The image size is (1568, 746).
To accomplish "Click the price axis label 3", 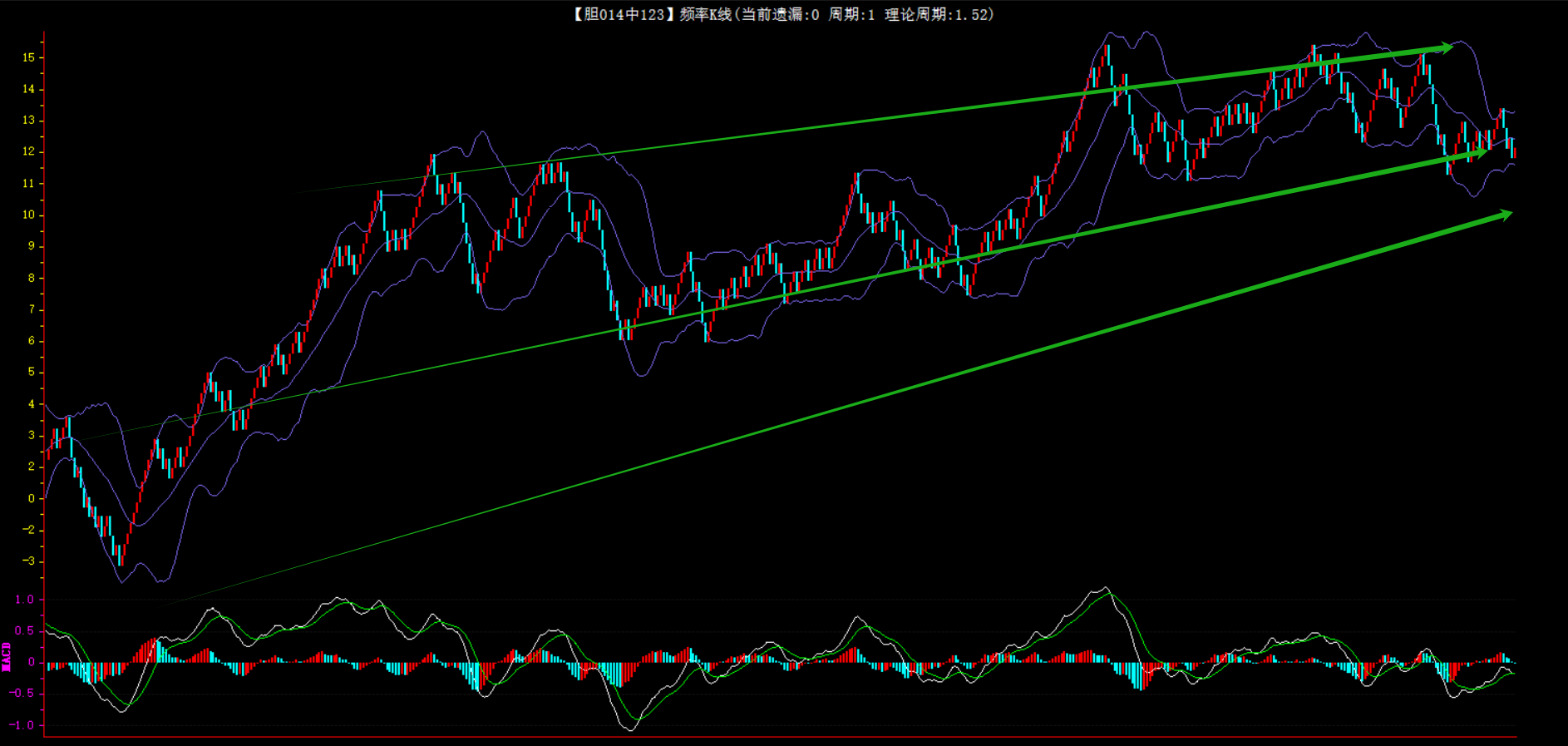I will (x=32, y=435).
